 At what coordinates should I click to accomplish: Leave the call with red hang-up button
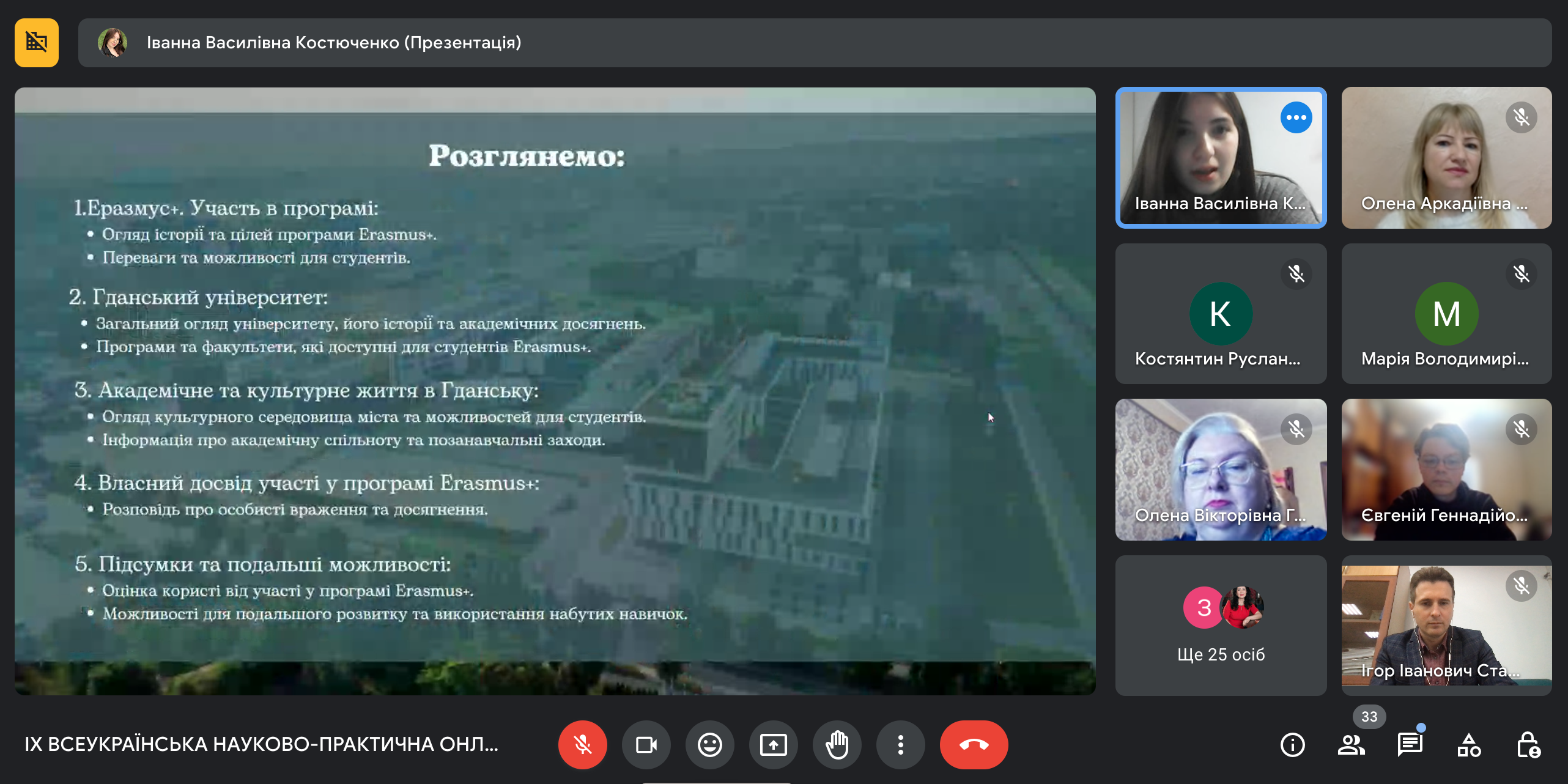click(974, 744)
